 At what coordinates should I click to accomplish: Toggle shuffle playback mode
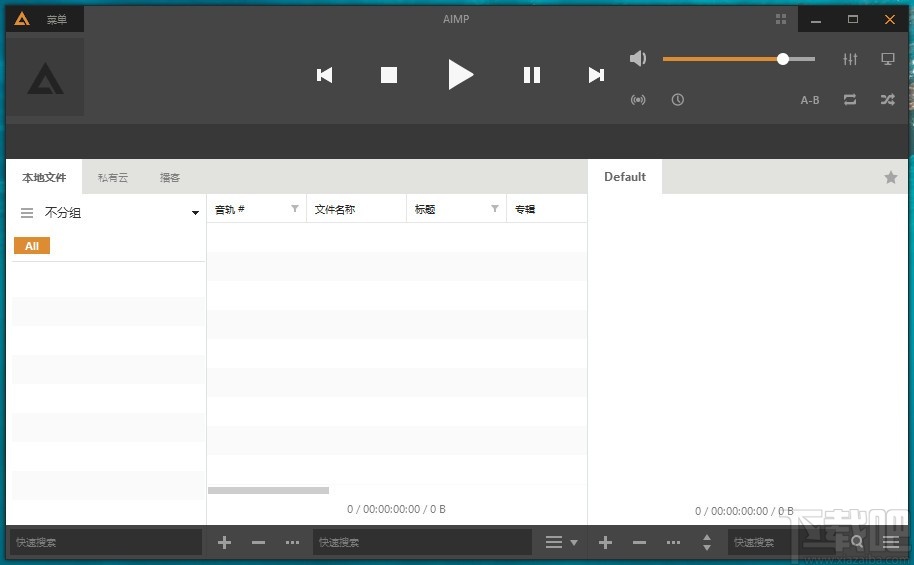pos(888,100)
